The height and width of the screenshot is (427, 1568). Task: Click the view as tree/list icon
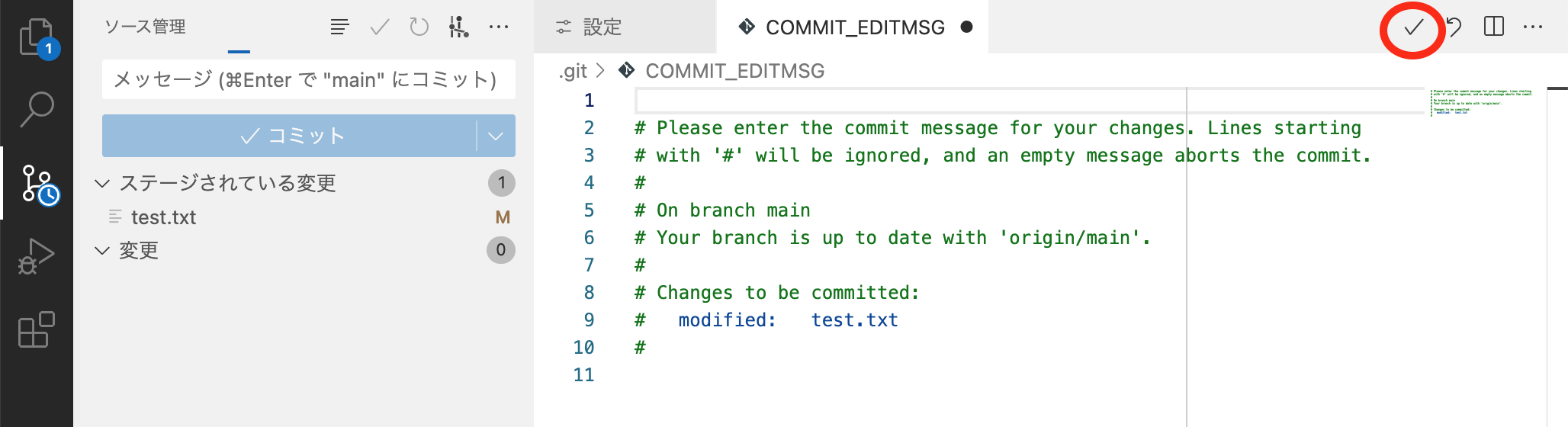tap(340, 27)
